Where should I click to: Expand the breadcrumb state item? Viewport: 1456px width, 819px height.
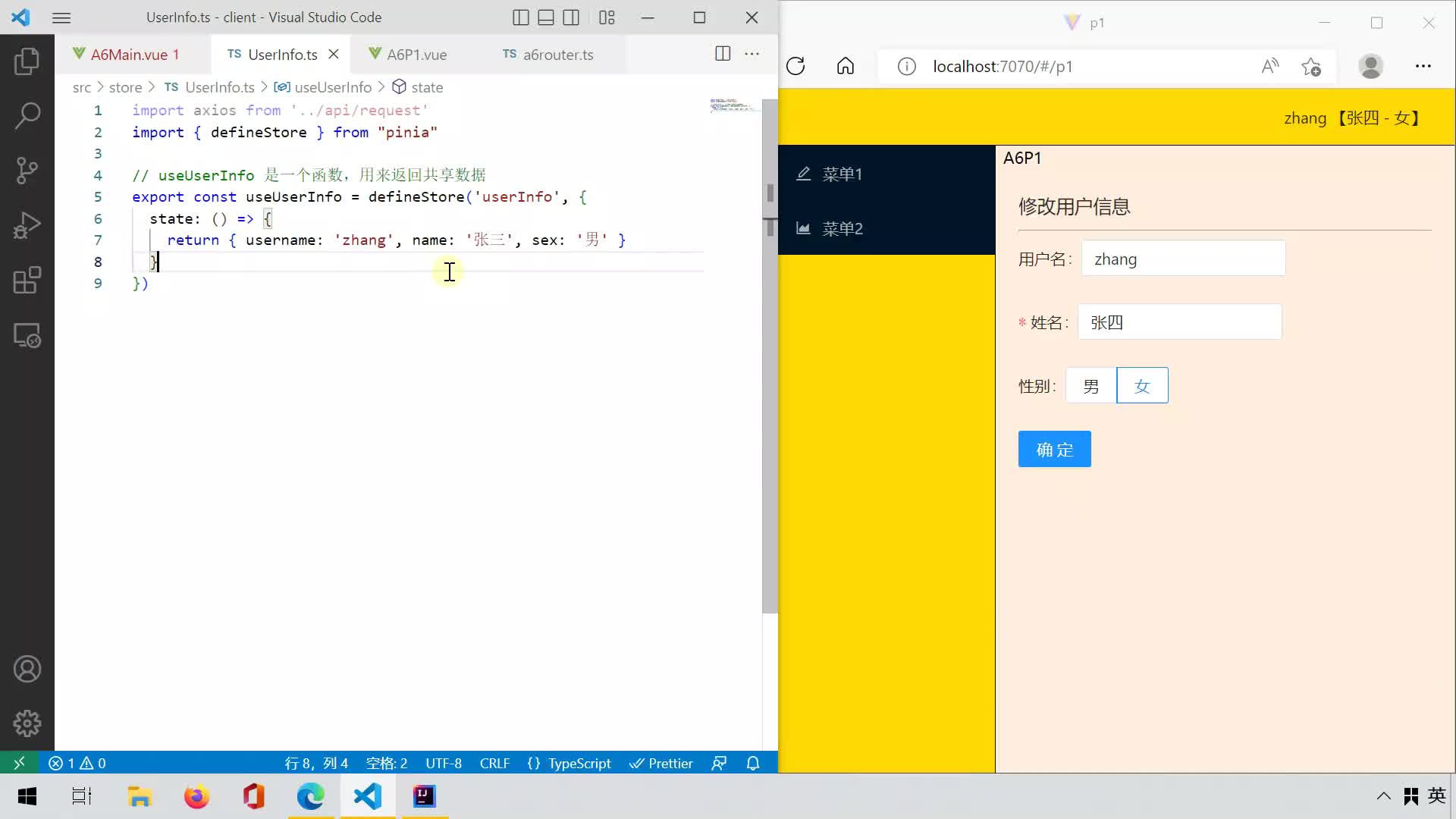tap(427, 87)
